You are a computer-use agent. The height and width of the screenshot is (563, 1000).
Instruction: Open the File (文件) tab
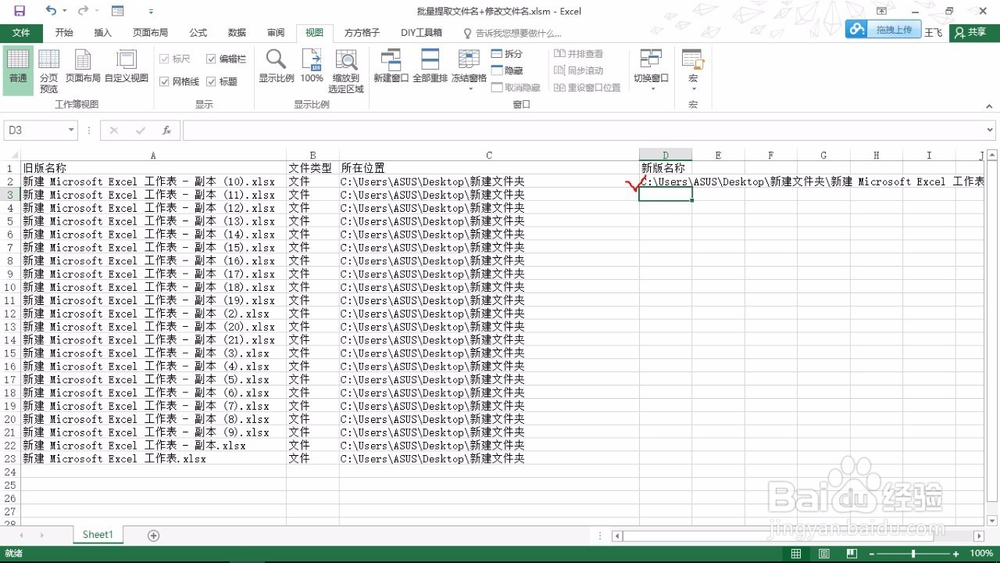pos(21,33)
